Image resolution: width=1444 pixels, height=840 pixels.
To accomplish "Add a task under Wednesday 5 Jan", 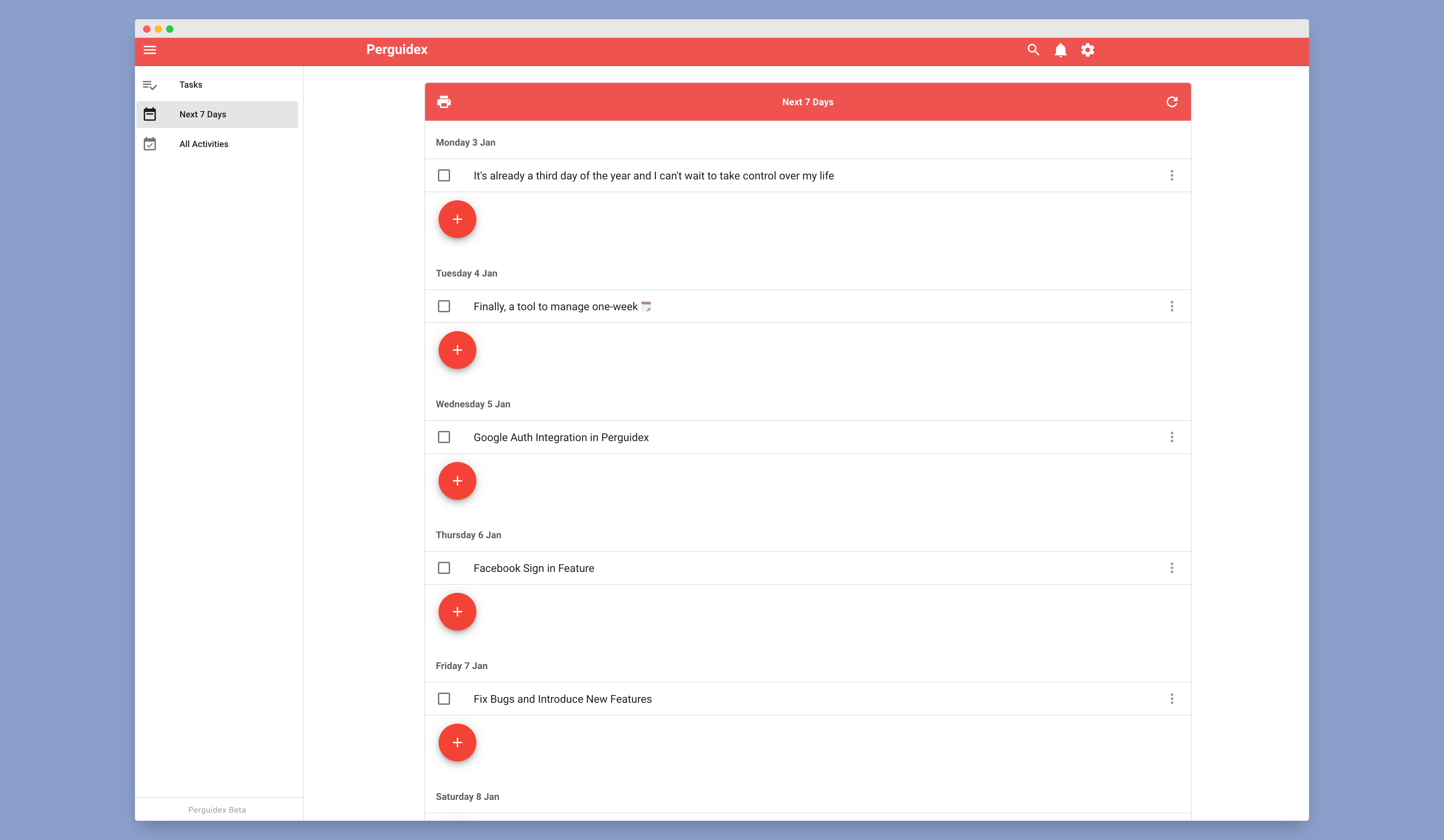I will click(457, 481).
